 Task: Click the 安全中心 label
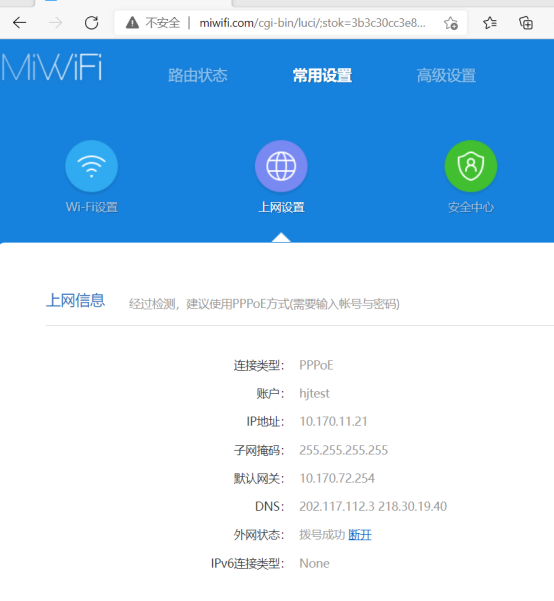pyautogui.click(x=471, y=207)
